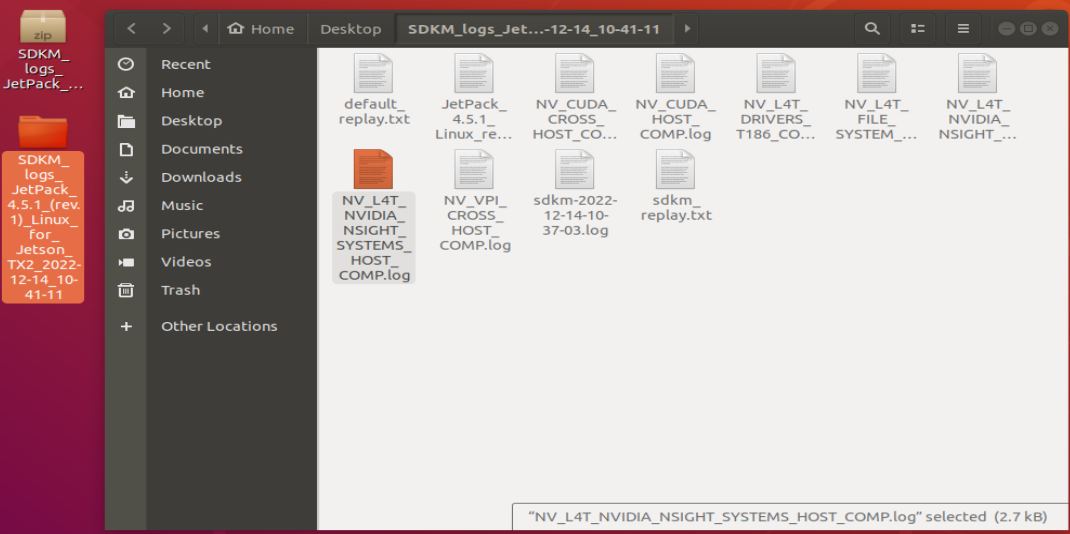1070x534 pixels.
Task: Click the Recent clock icon in the sidebar
Action: pyautogui.click(x=126, y=64)
